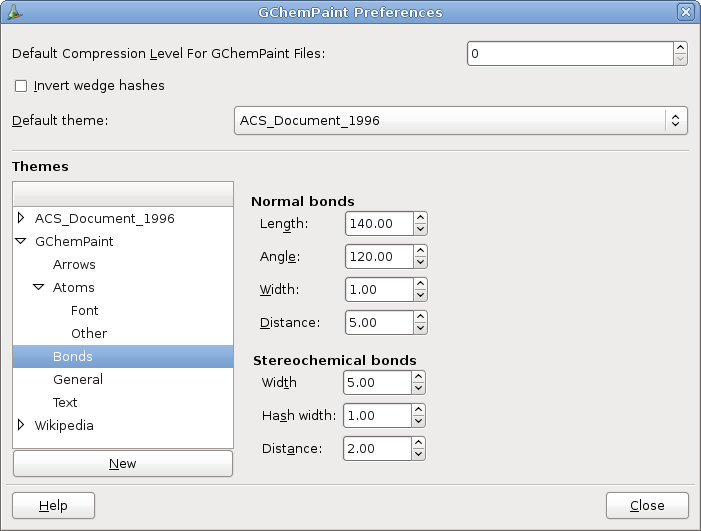The width and height of the screenshot is (701, 531).
Task: Decrease the Normal bonds Angle value
Action: (x=420, y=262)
